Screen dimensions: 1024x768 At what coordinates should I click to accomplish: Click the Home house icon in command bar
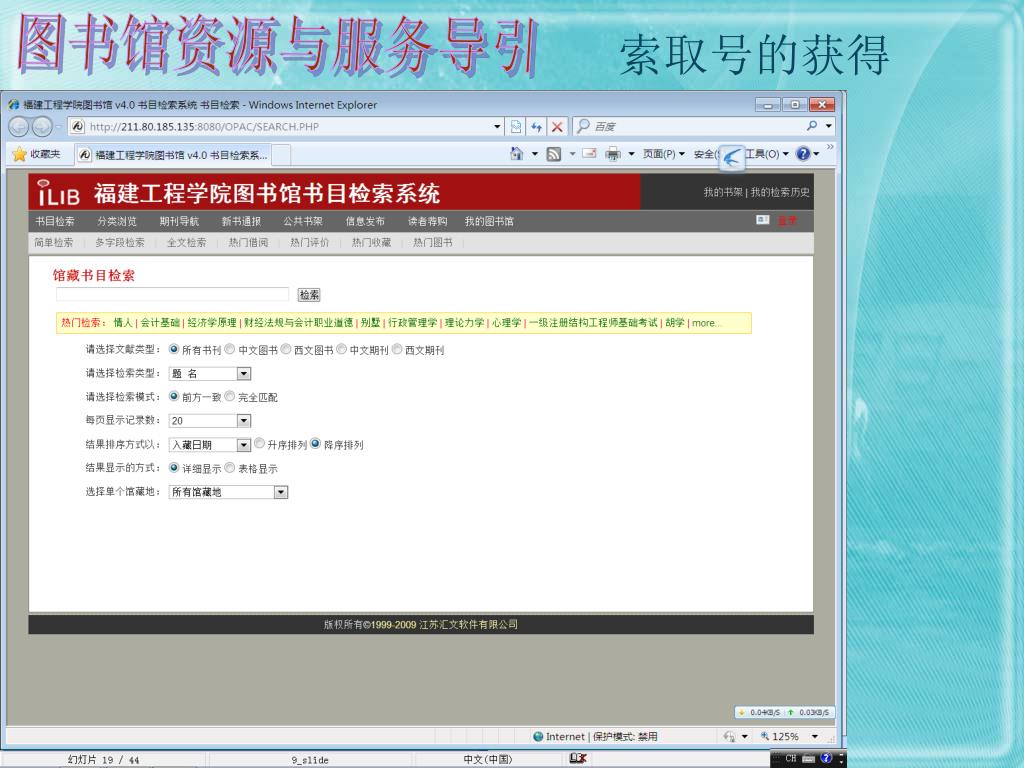[517, 153]
